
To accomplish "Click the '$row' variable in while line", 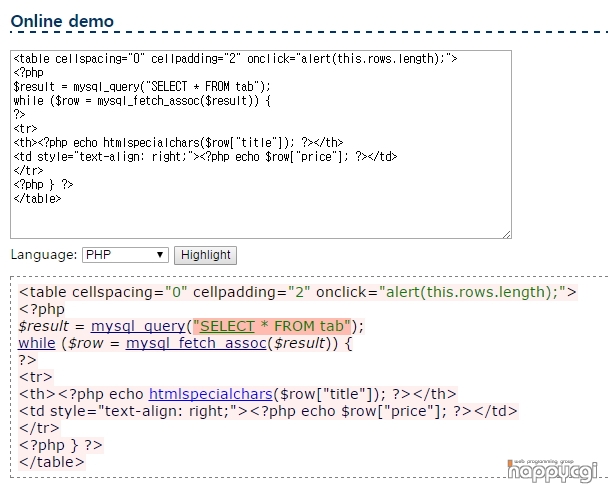I will coord(86,343).
